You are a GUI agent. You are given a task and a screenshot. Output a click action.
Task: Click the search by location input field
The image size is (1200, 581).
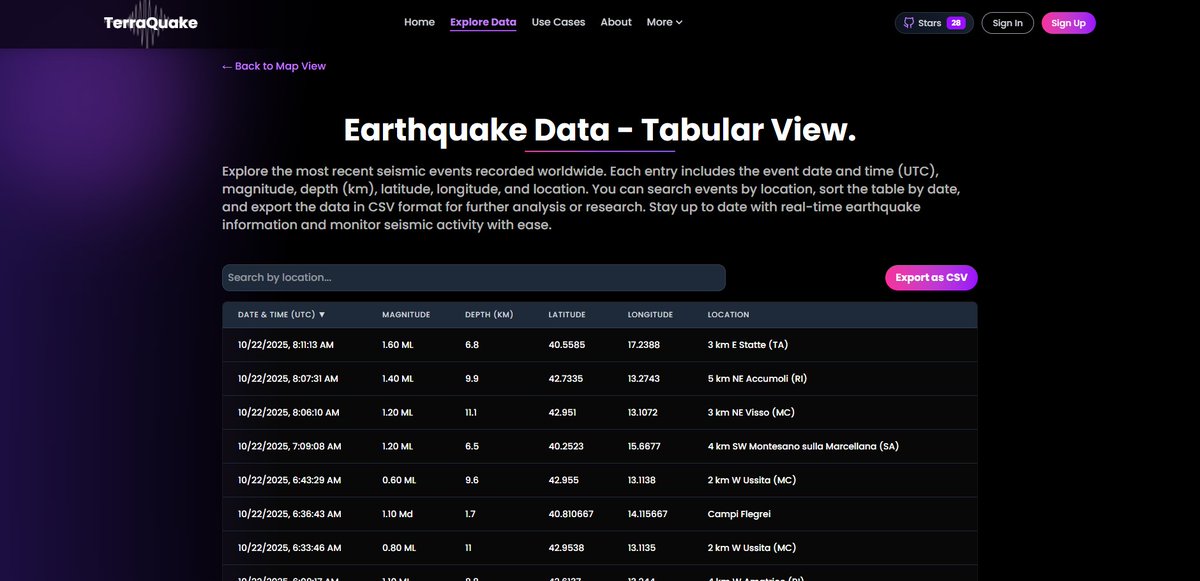point(474,277)
